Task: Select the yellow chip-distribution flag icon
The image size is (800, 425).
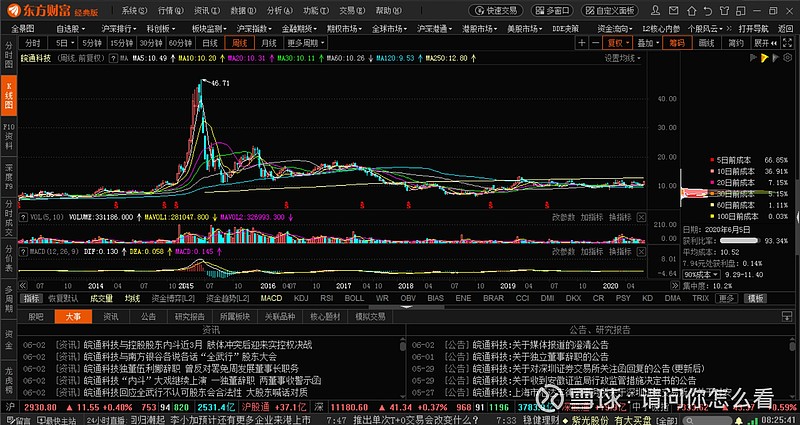Action: 764,58
